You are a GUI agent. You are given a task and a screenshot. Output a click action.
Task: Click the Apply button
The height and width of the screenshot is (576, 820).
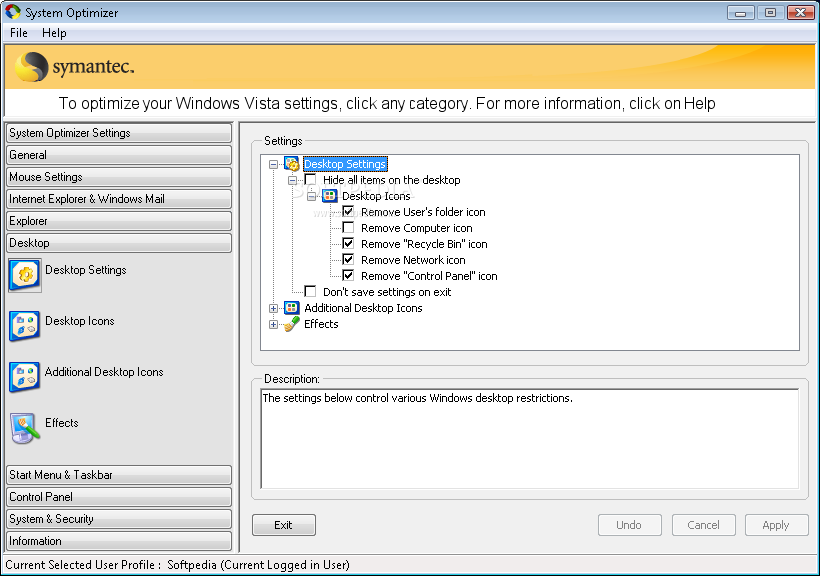click(777, 525)
